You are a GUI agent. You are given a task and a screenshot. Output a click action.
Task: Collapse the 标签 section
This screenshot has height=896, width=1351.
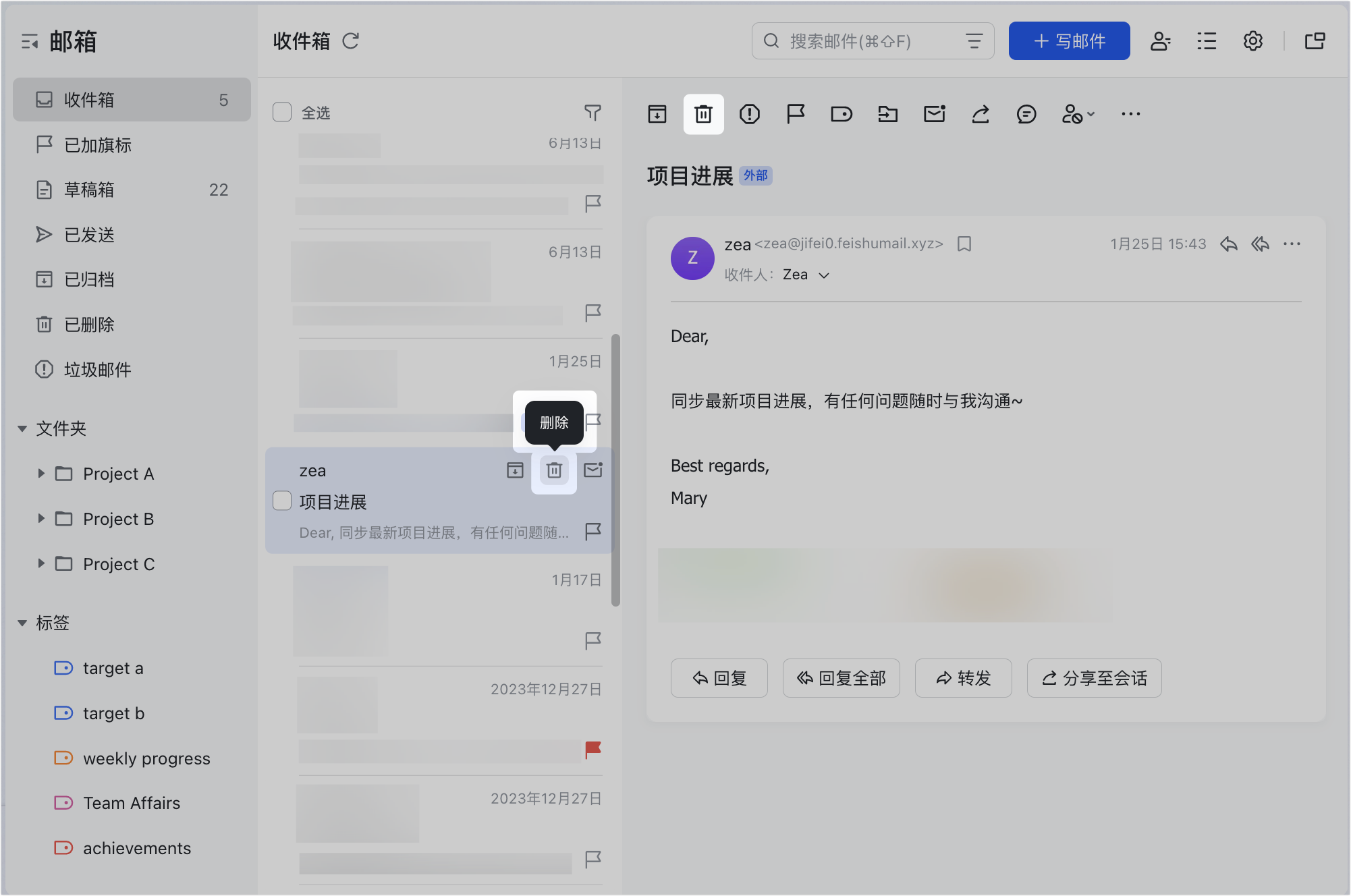point(22,623)
